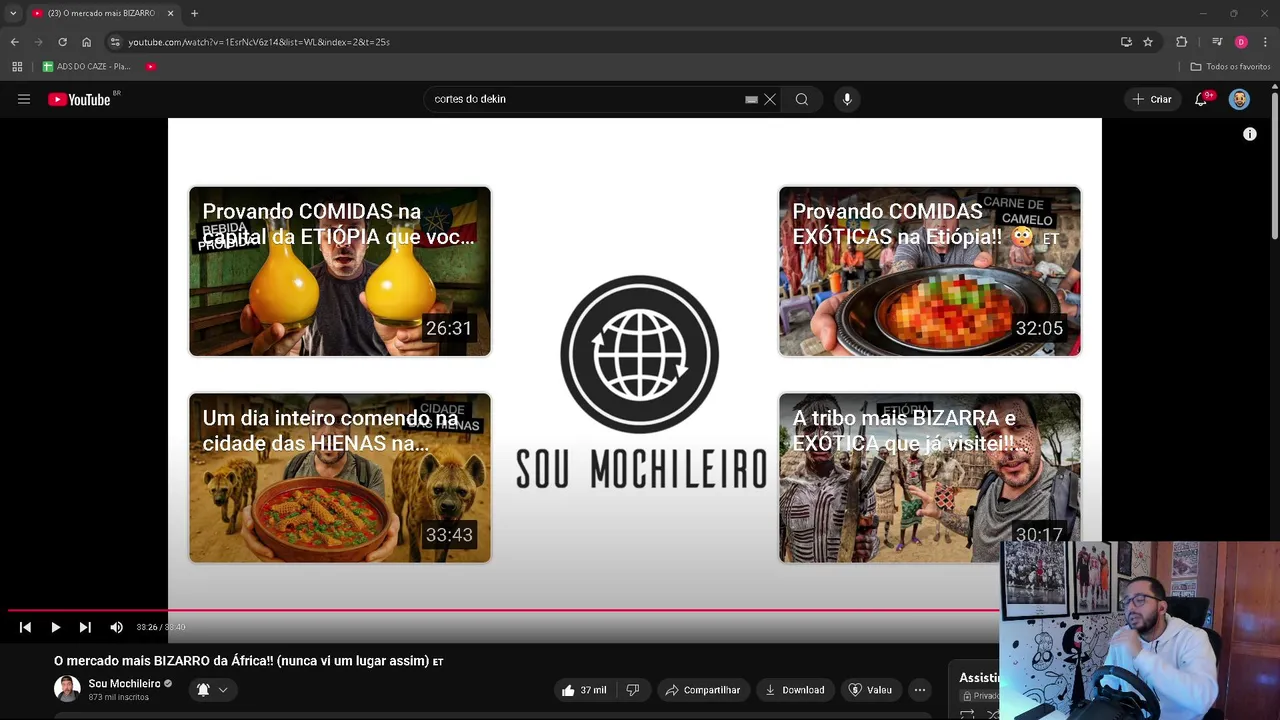The image size is (1280, 720).
Task: Play the video
Action: tap(55, 627)
